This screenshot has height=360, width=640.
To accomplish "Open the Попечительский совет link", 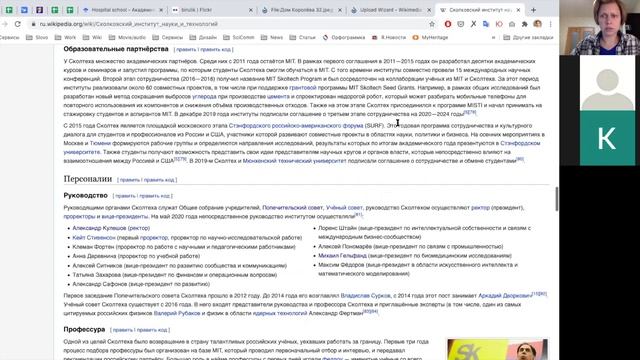I will [292, 208].
